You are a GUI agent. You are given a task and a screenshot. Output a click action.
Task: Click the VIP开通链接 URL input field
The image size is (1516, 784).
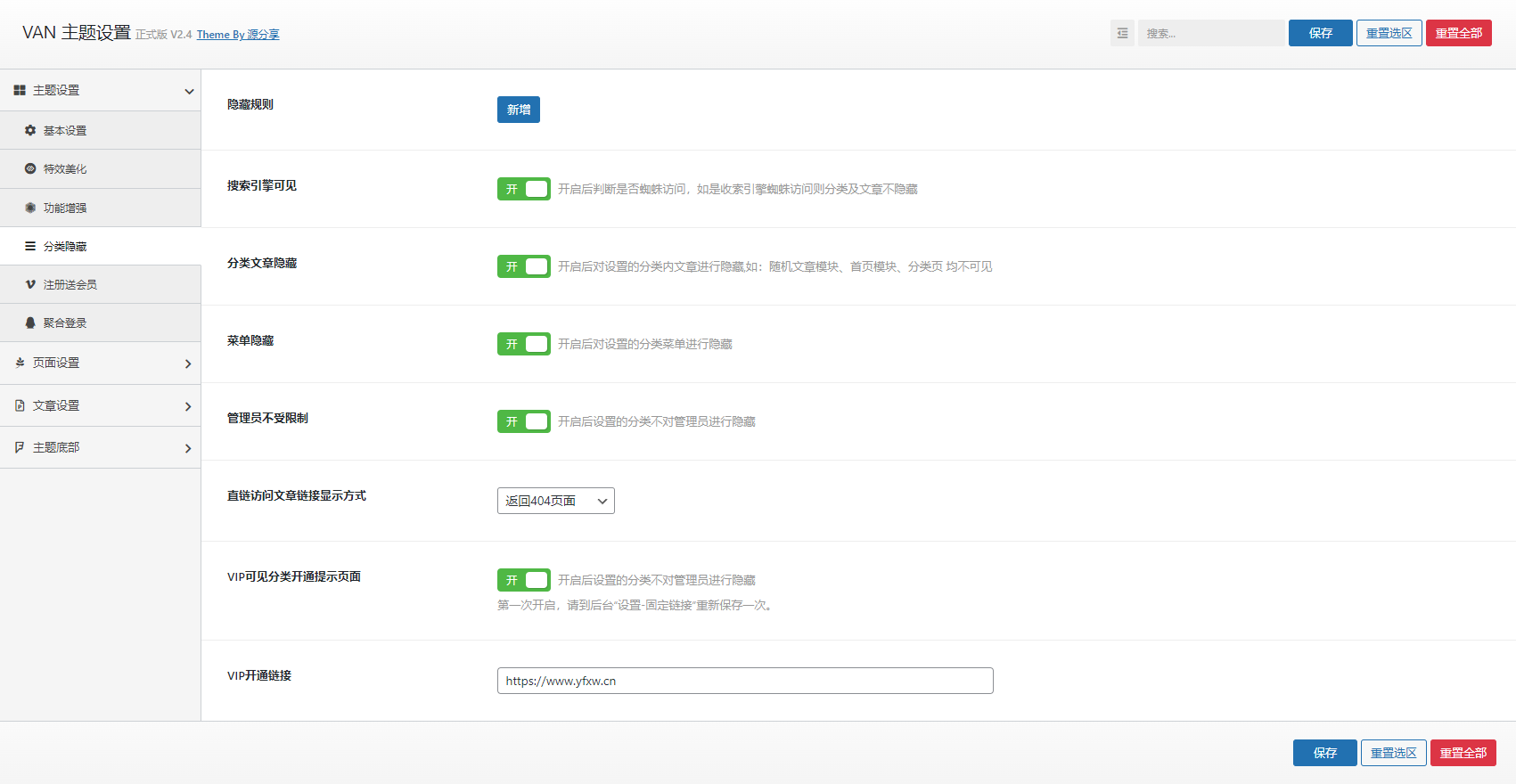tap(744, 681)
